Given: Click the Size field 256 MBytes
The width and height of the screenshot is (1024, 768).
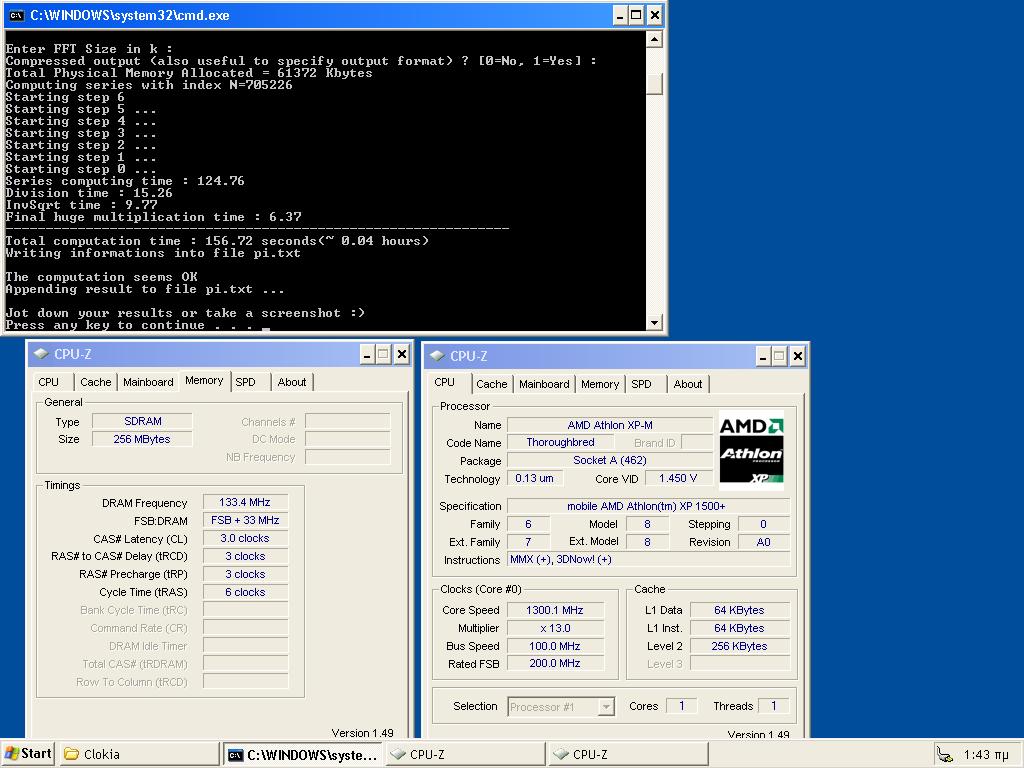Looking at the screenshot, I should 142,439.
